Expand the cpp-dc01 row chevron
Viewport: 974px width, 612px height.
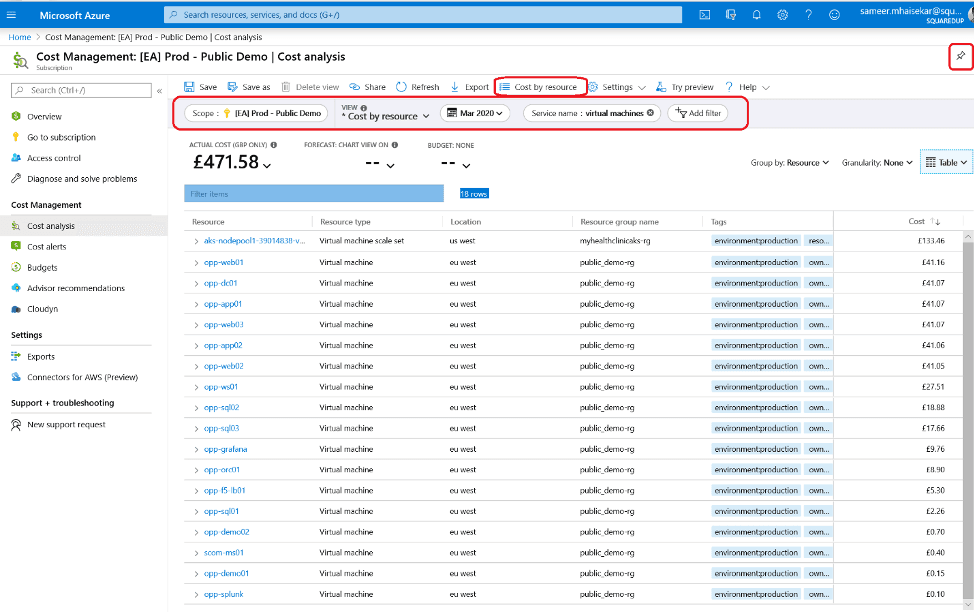tap(196, 283)
